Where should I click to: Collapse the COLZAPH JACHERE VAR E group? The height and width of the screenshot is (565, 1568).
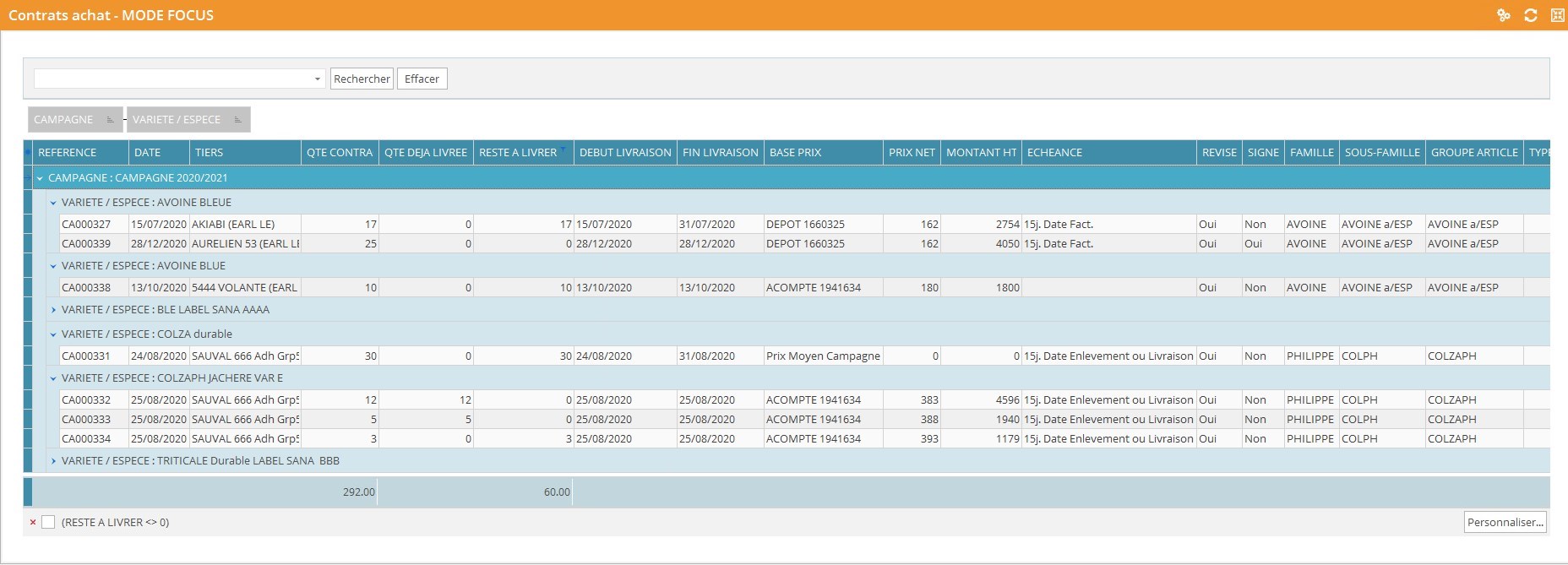53,378
